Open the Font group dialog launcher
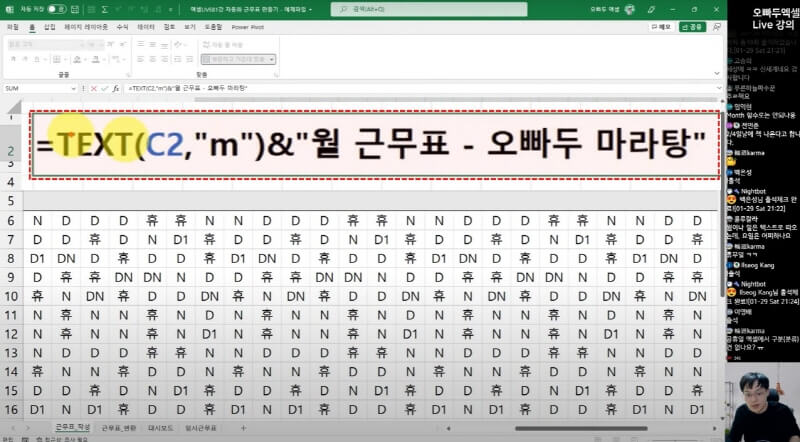Screen dimensions: 800x442 point(127,75)
